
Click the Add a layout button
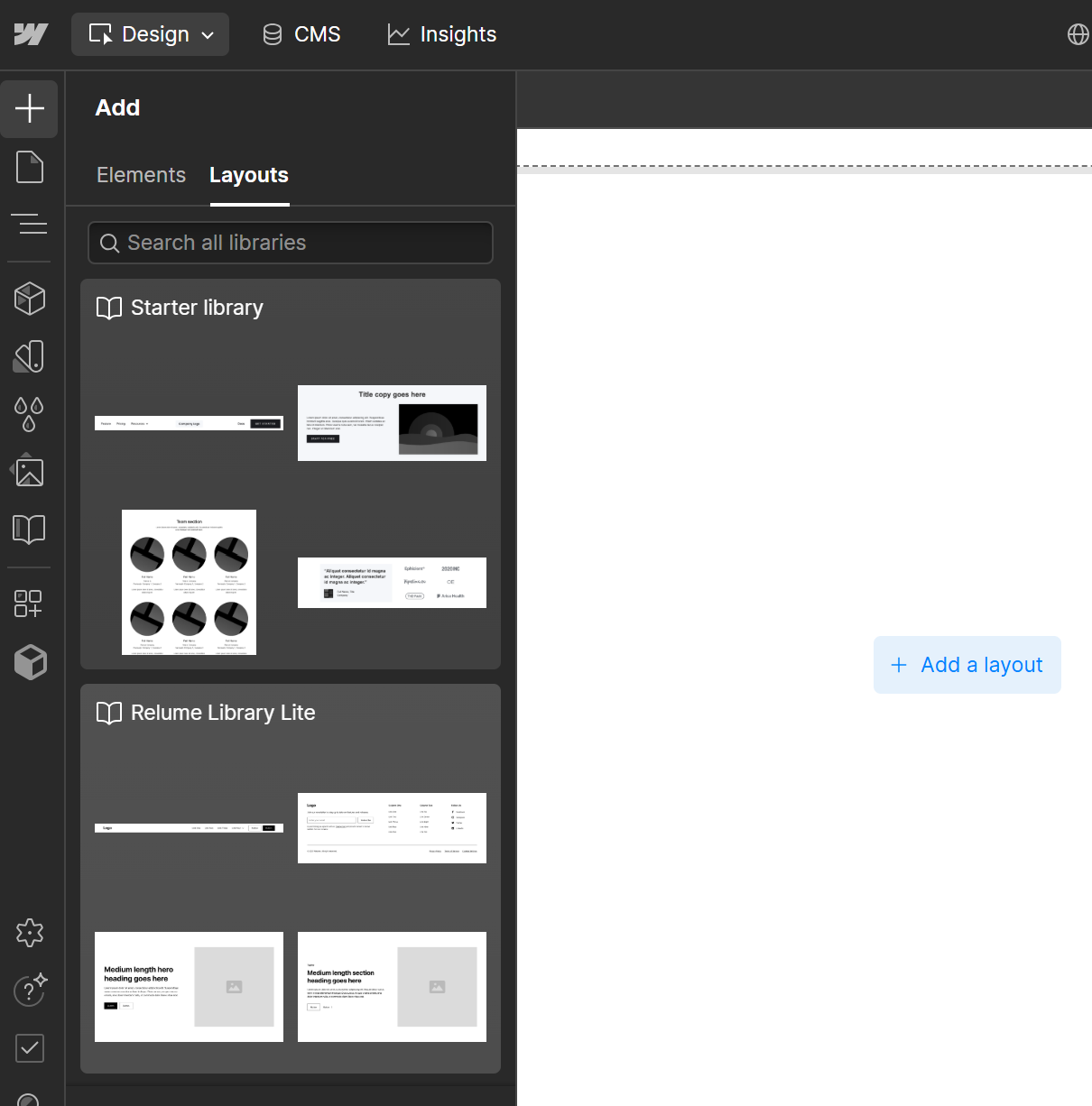[x=967, y=665]
